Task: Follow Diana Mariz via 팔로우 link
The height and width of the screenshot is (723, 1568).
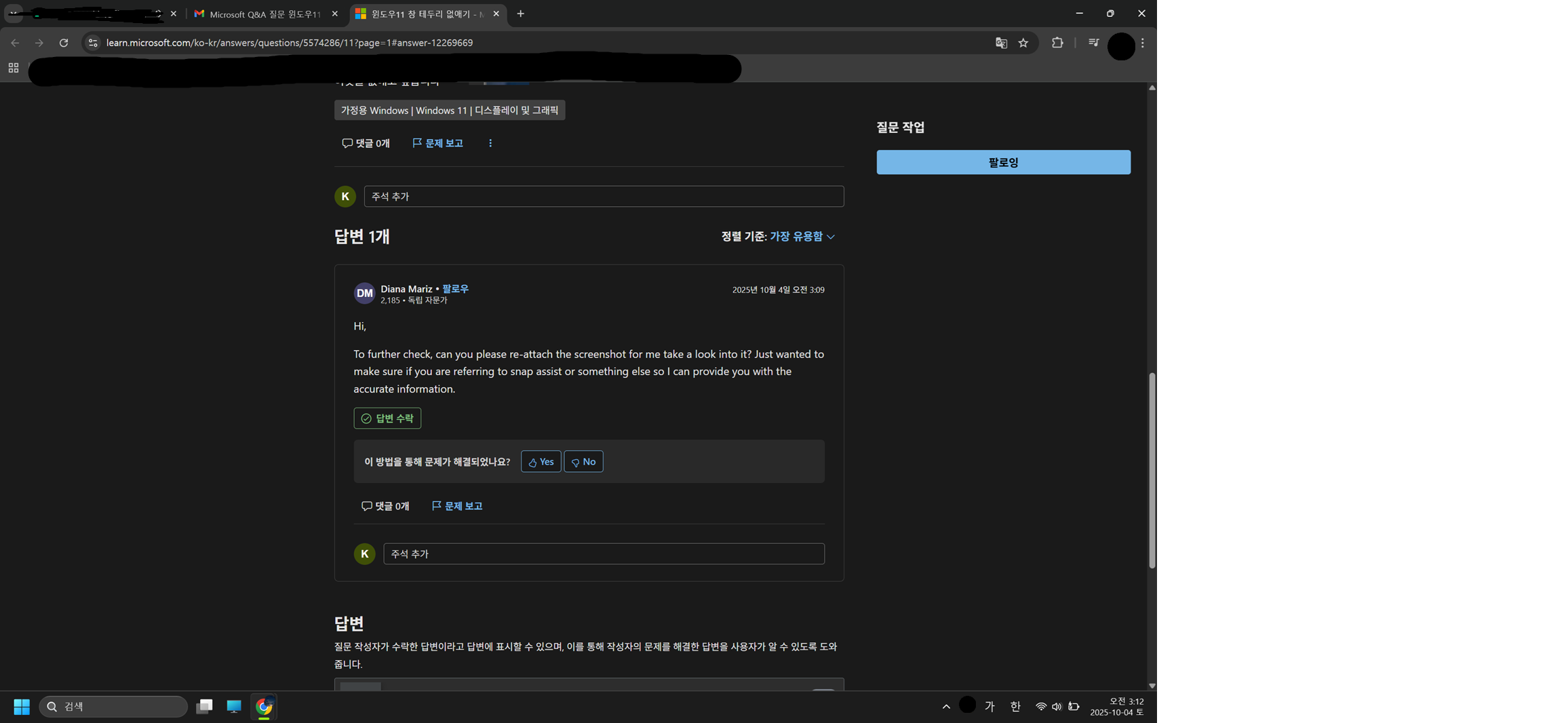Action: click(455, 289)
